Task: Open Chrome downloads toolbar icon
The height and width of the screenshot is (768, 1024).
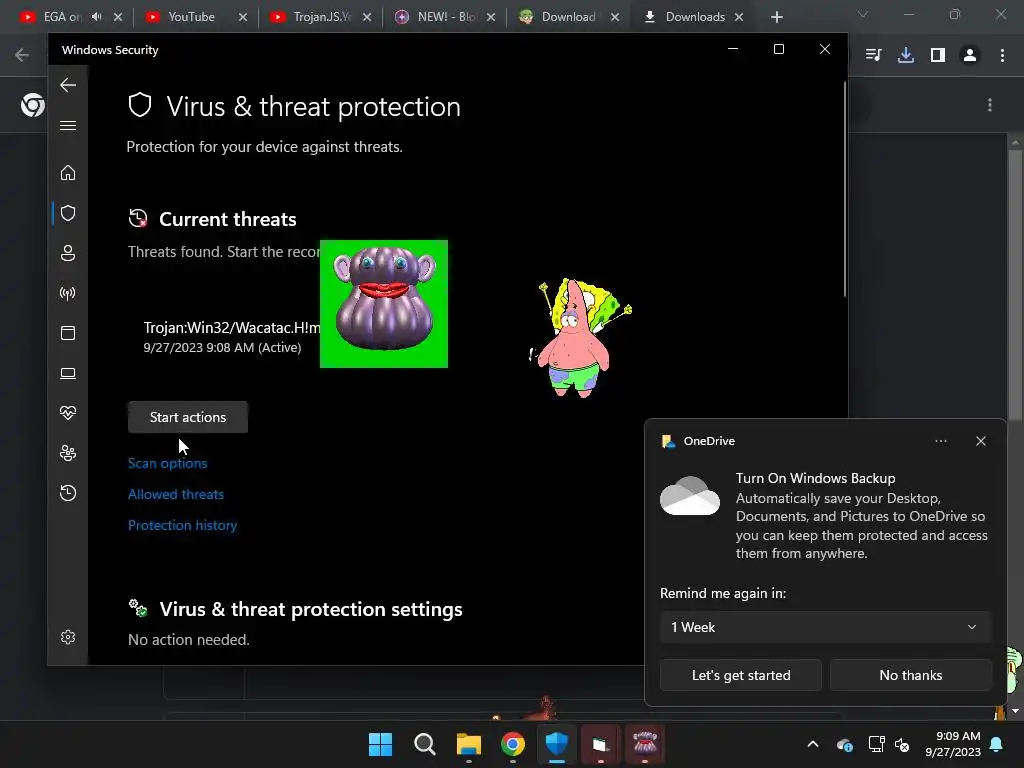Action: 906,55
